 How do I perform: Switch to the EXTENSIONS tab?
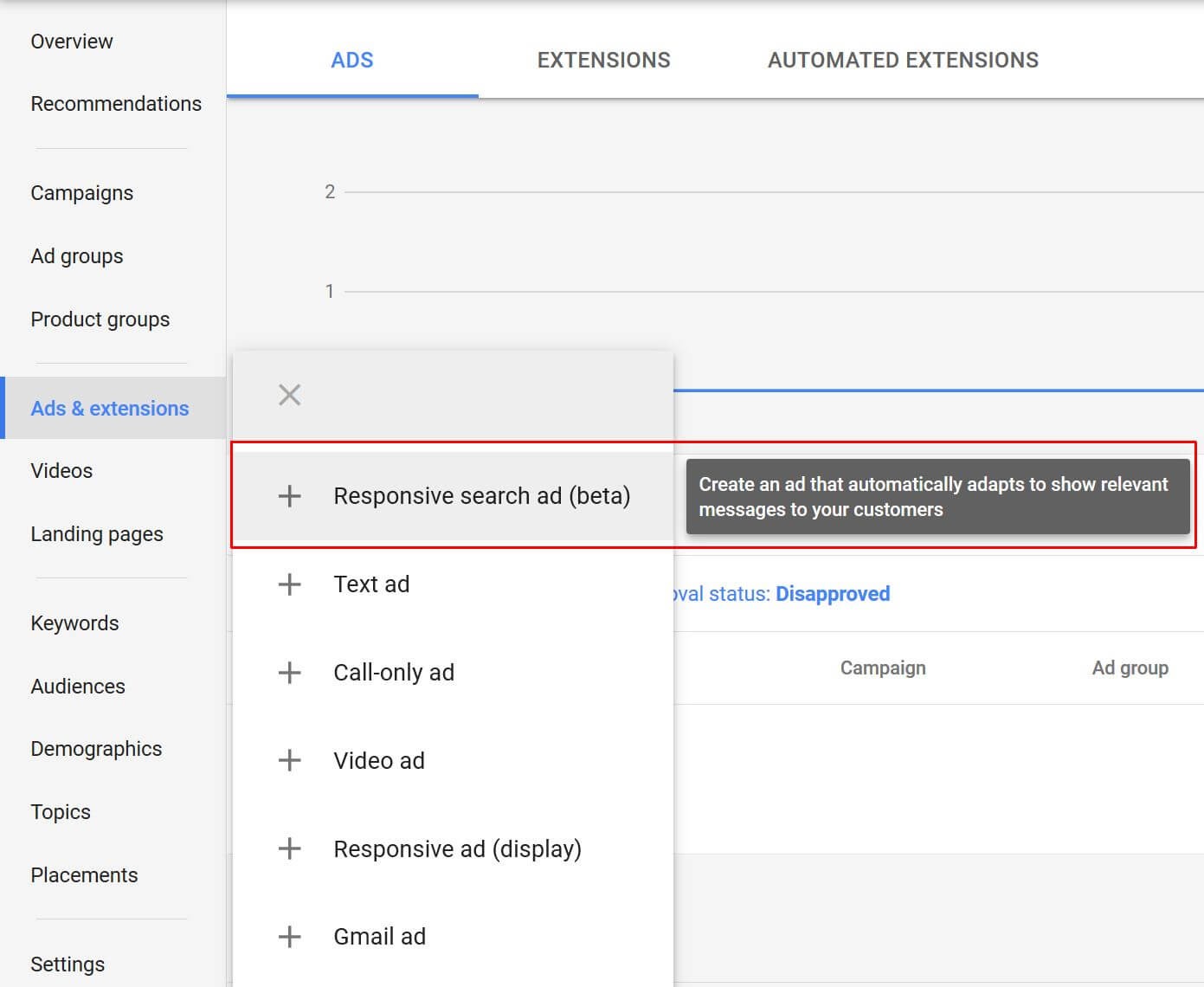click(x=603, y=60)
